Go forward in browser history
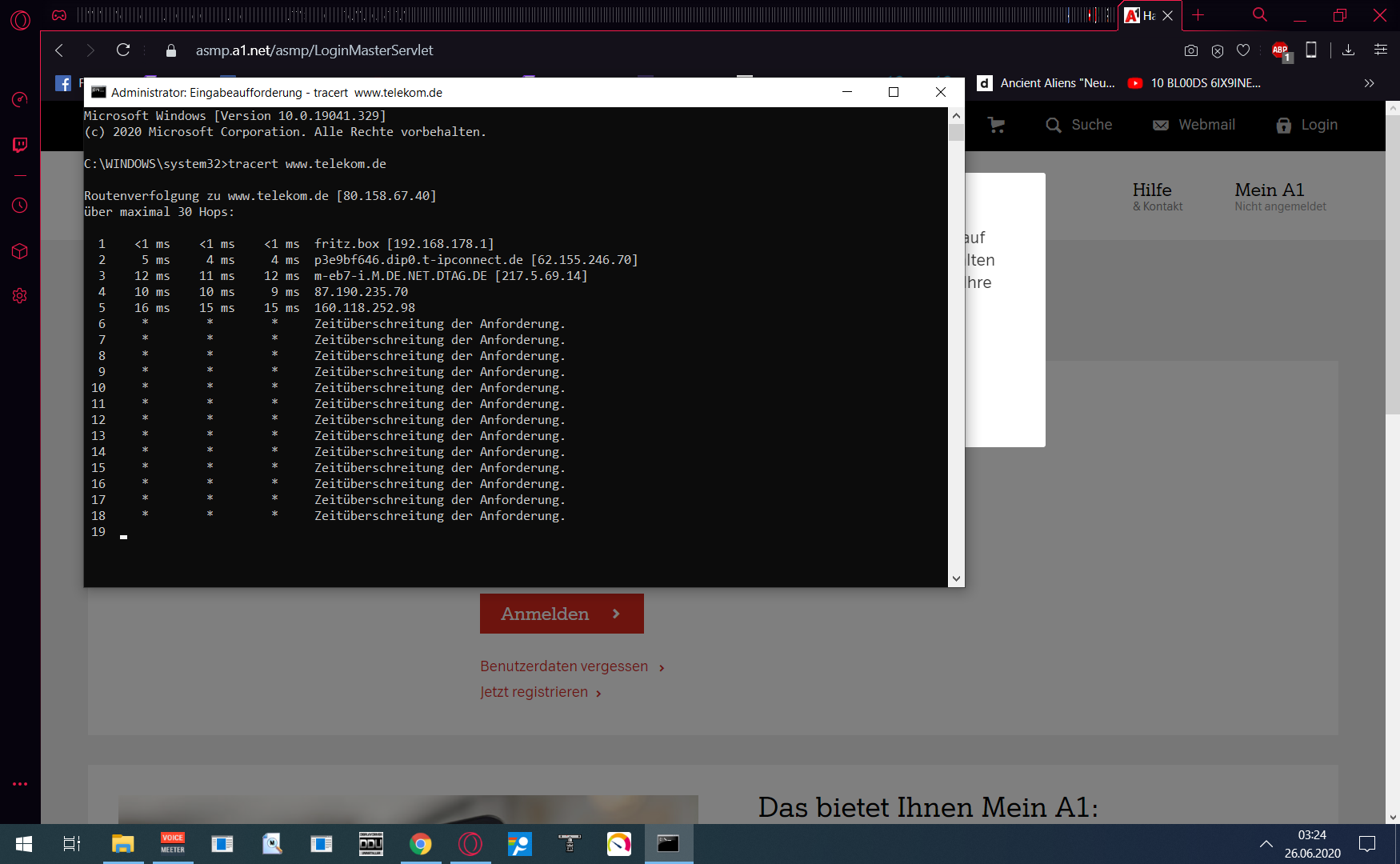This screenshot has height=864, width=1400. pyautogui.click(x=90, y=50)
